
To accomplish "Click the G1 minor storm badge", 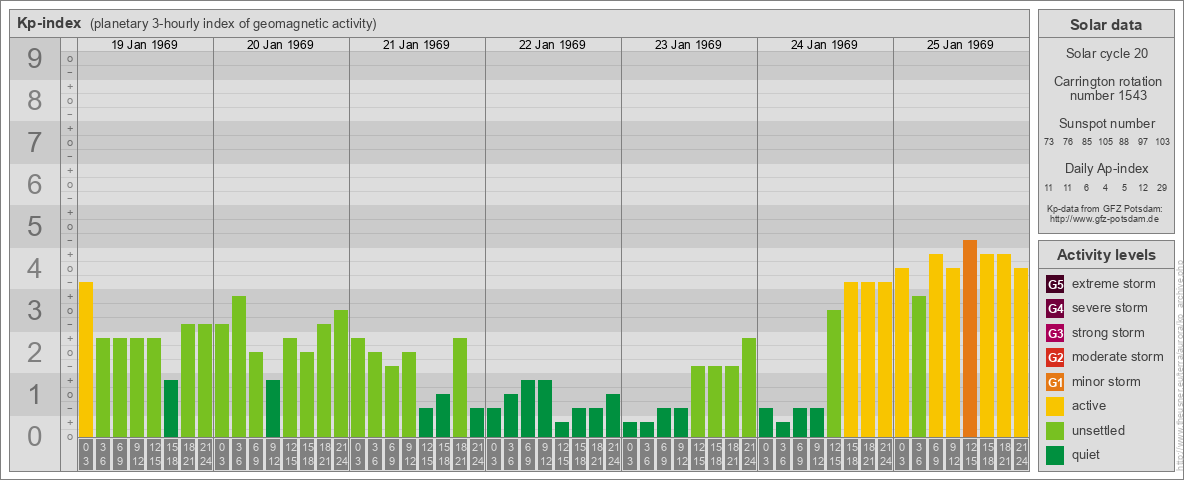I will 1055,382.
